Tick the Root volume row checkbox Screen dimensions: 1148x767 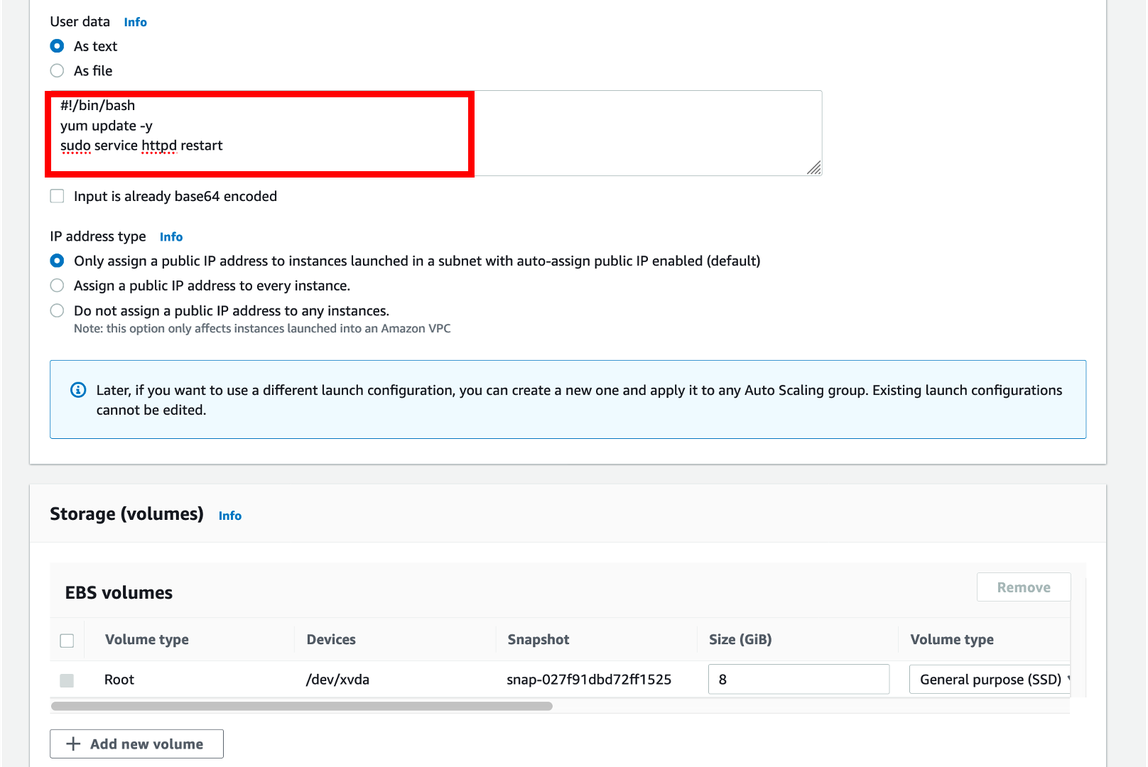click(x=67, y=680)
